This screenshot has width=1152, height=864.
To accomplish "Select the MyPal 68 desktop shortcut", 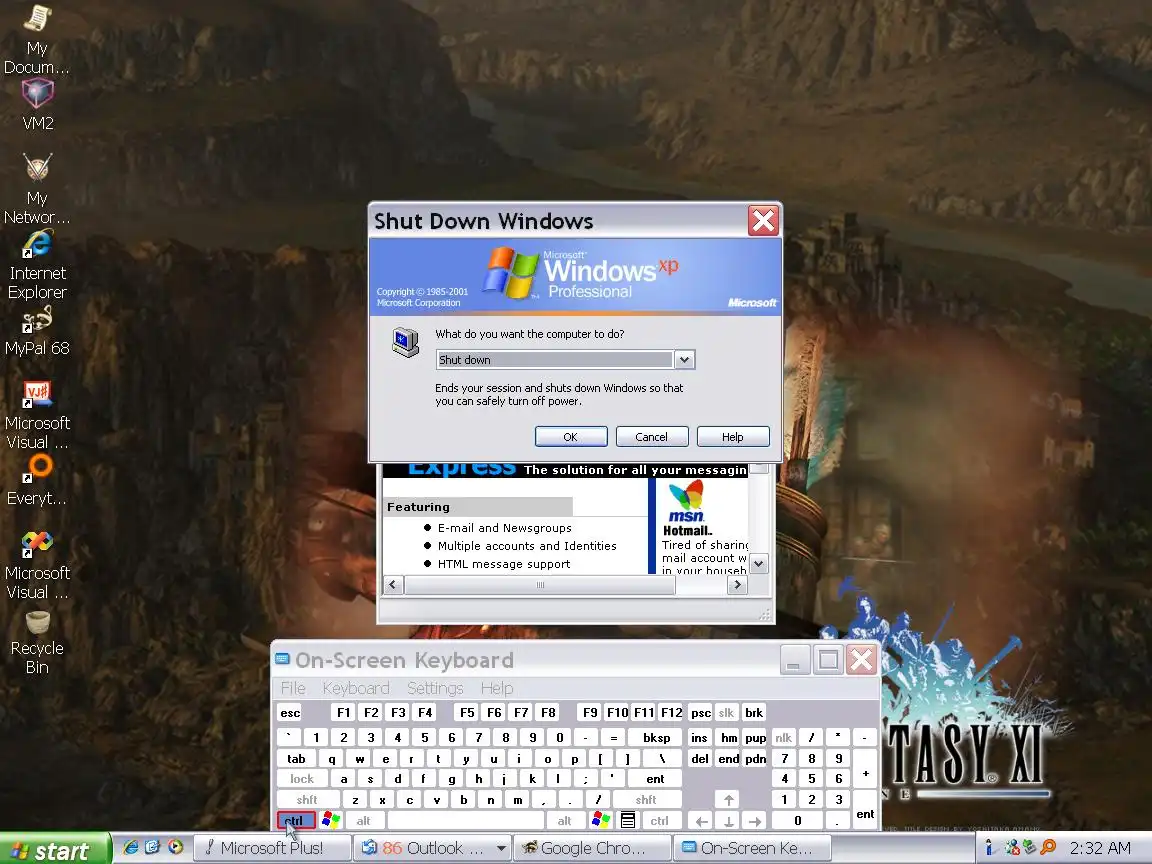I will click(37, 332).
